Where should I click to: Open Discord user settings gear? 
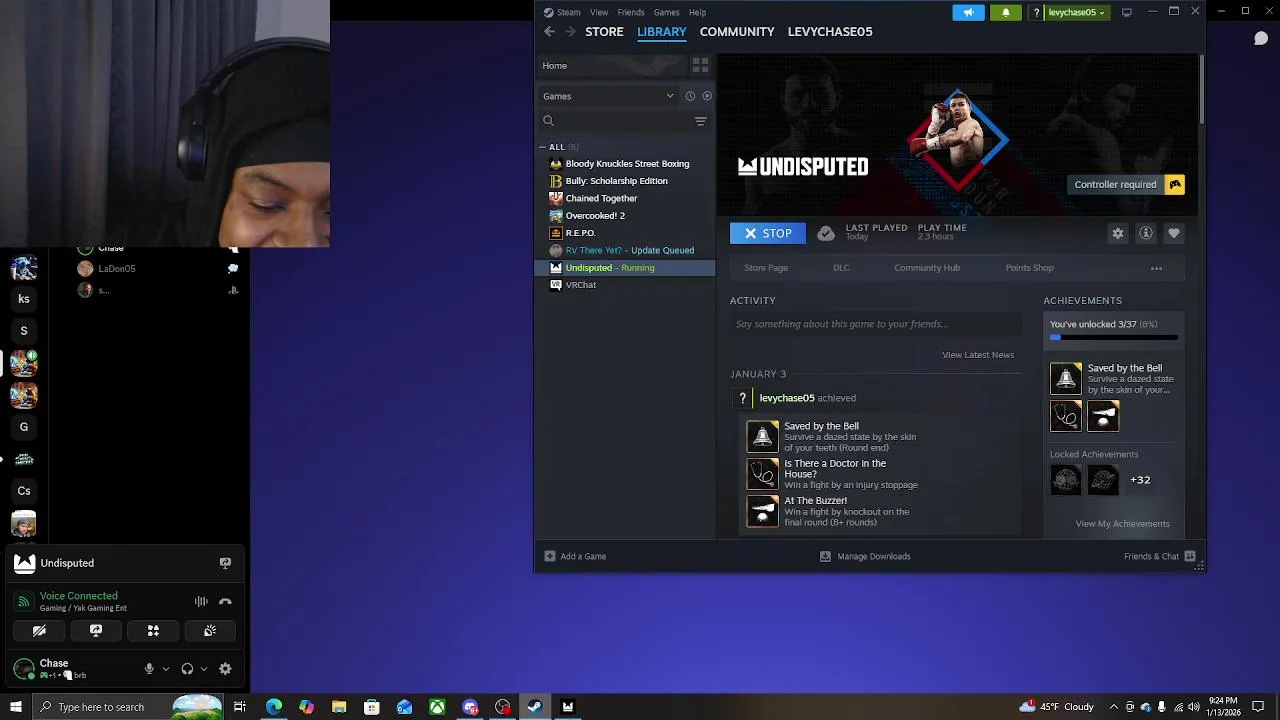[225, 669]
